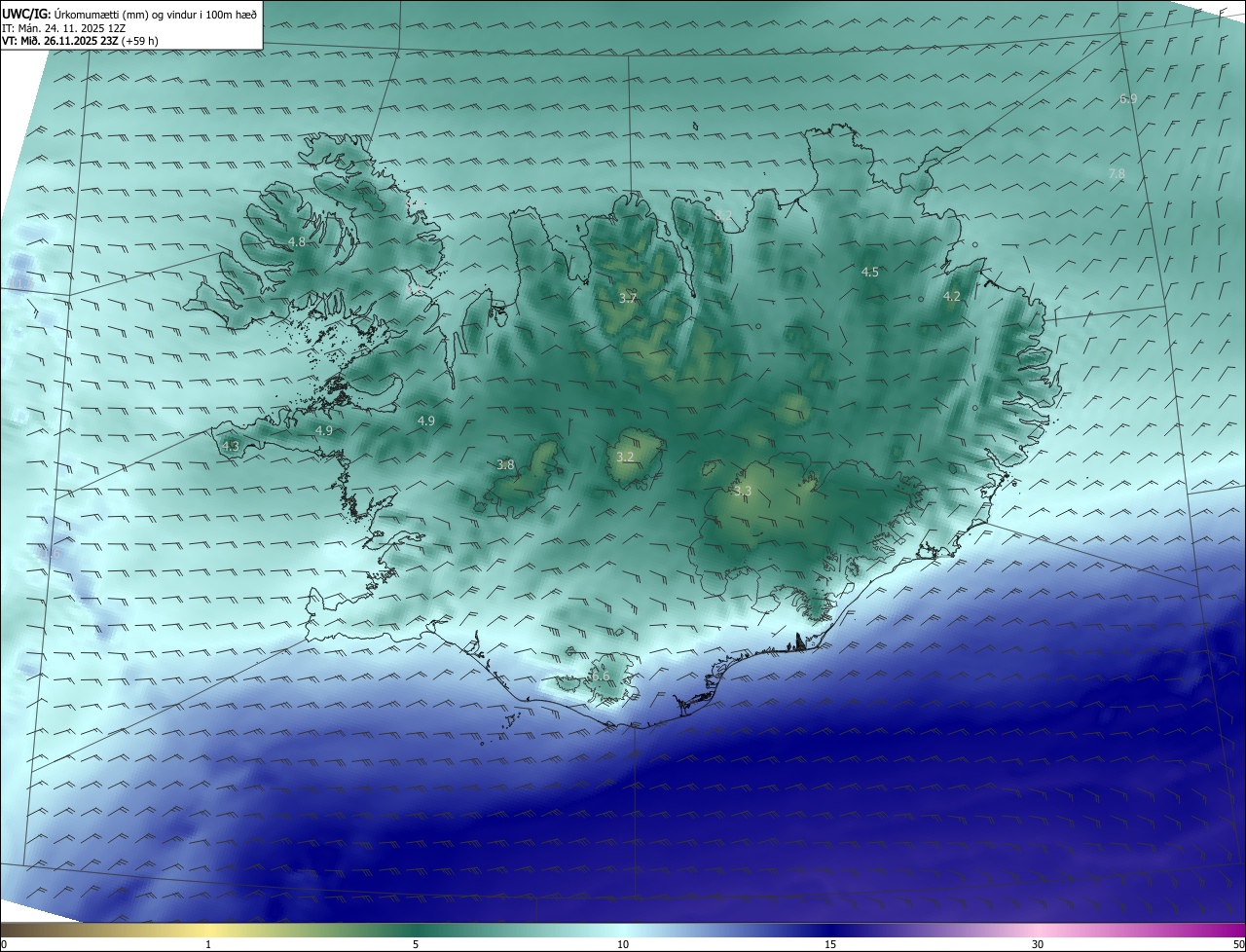Select the 4.2 value on the map
The image size is (1246, 952).
952,296
